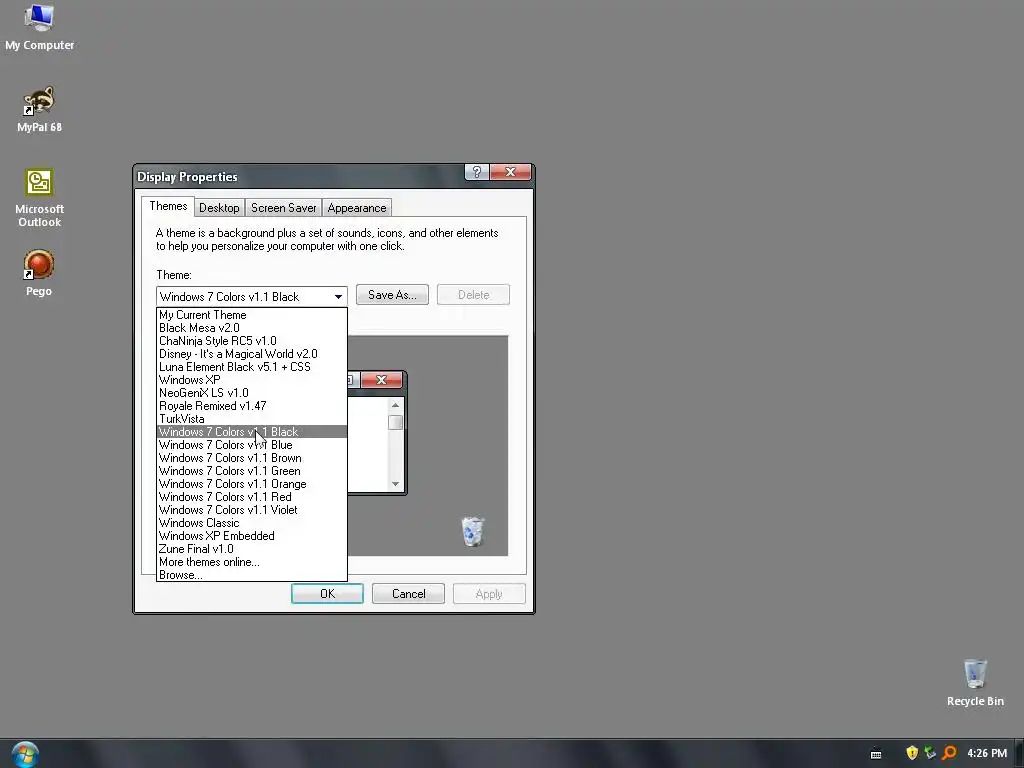The height and width of the screenshot is (768, 1024).
Task: Choose Windows 7 Colors v1.1 Brown
Action: pyautogui.click(x=252, y=458)
